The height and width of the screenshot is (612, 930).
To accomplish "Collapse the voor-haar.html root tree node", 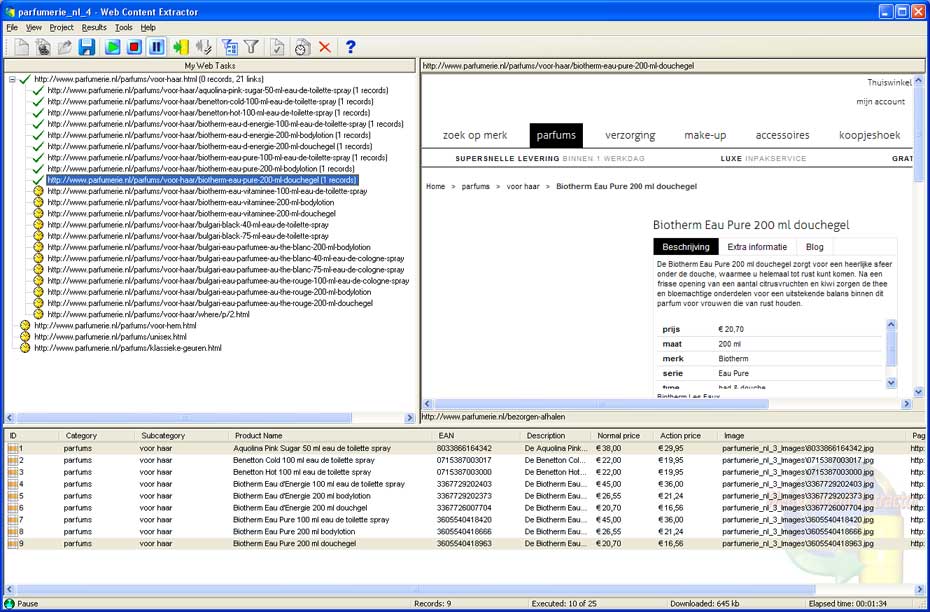I will 12,79.
